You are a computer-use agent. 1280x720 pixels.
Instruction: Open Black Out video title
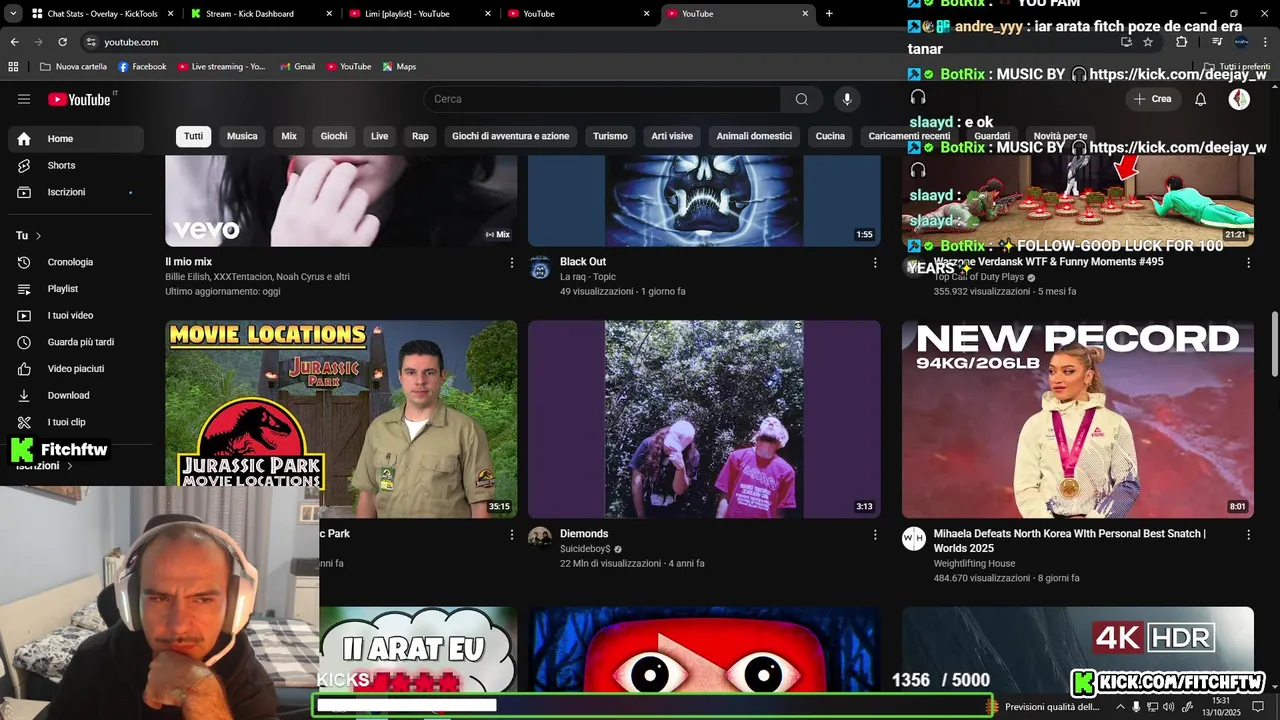click(583, 262)
